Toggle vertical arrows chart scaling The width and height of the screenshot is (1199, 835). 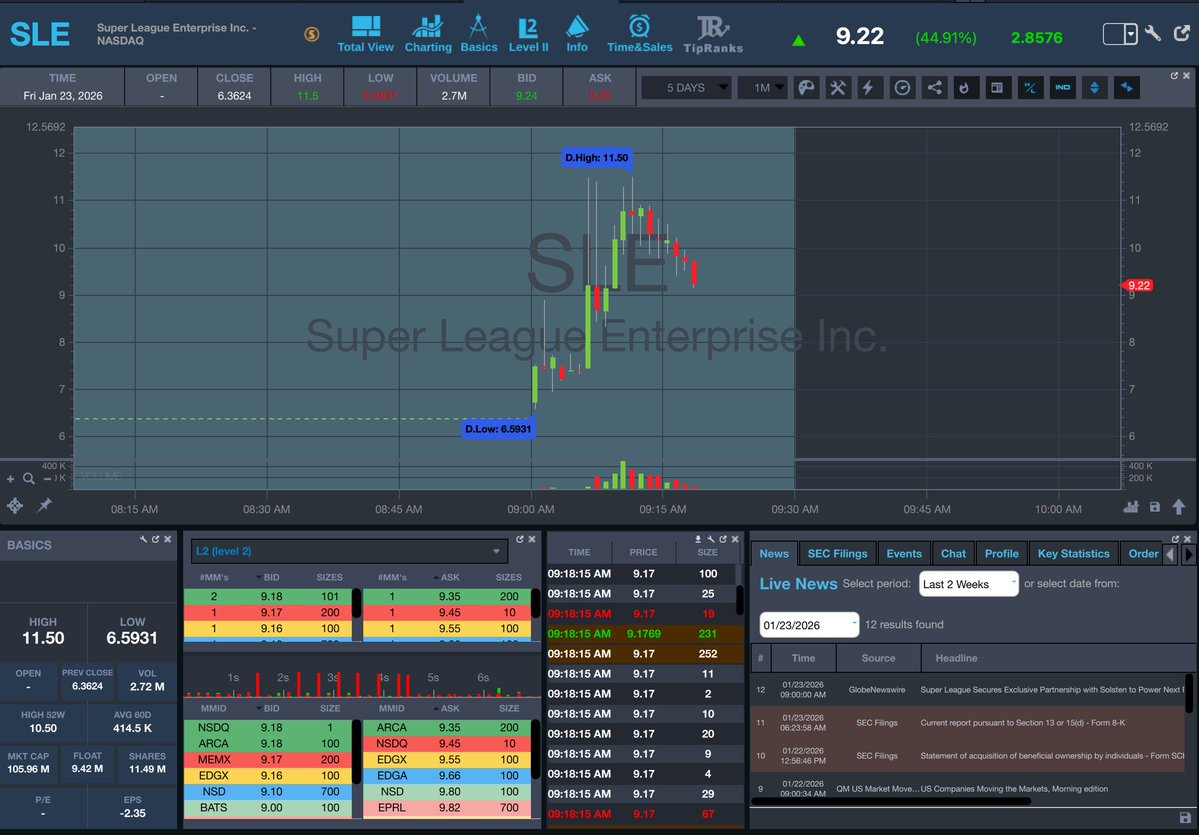point(1094,88)
